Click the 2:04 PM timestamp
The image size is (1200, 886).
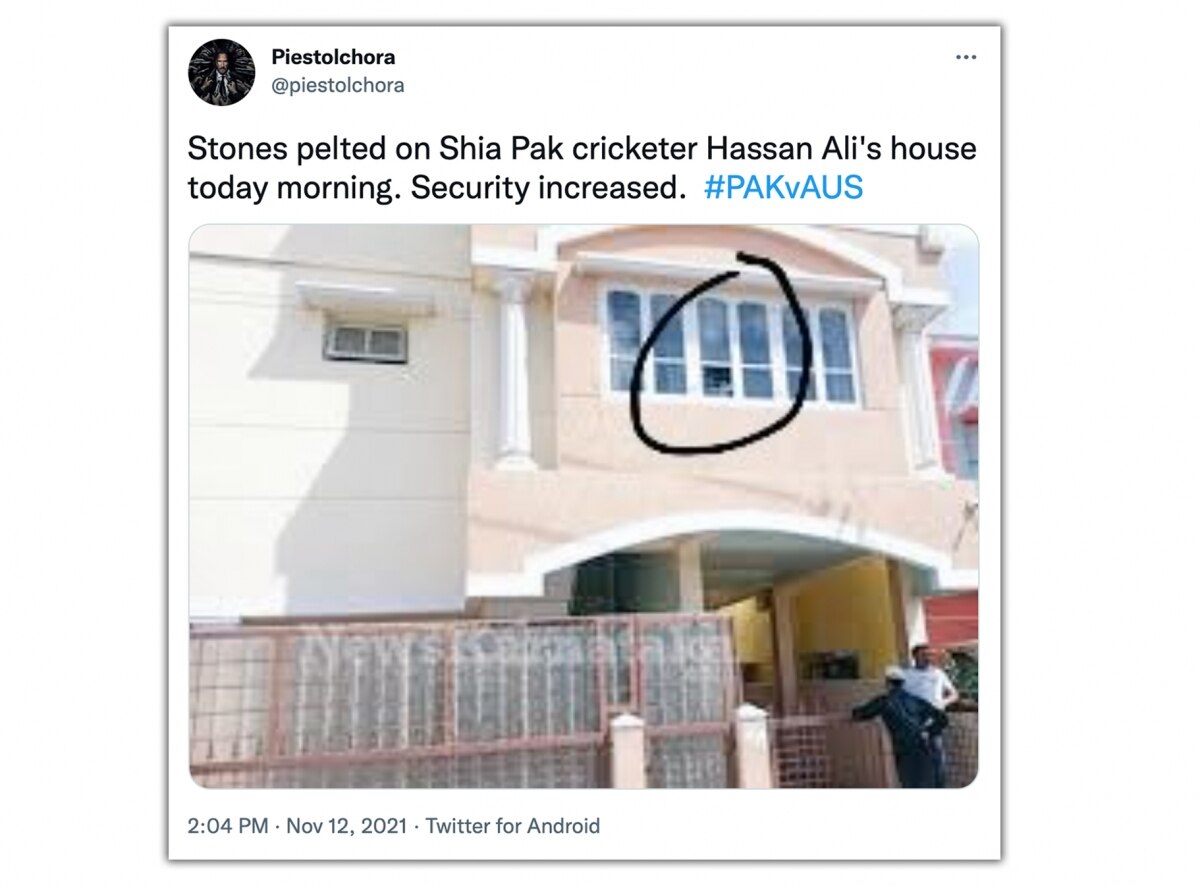[227, 826]
